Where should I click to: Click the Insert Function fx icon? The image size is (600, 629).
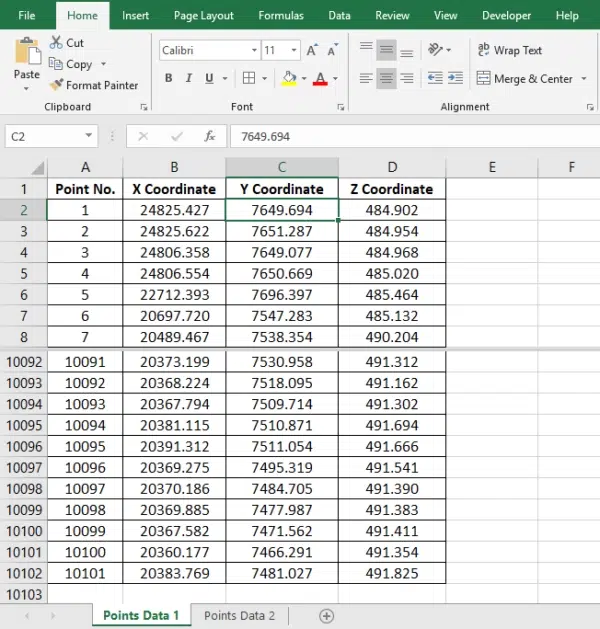(x=209, y=136)
